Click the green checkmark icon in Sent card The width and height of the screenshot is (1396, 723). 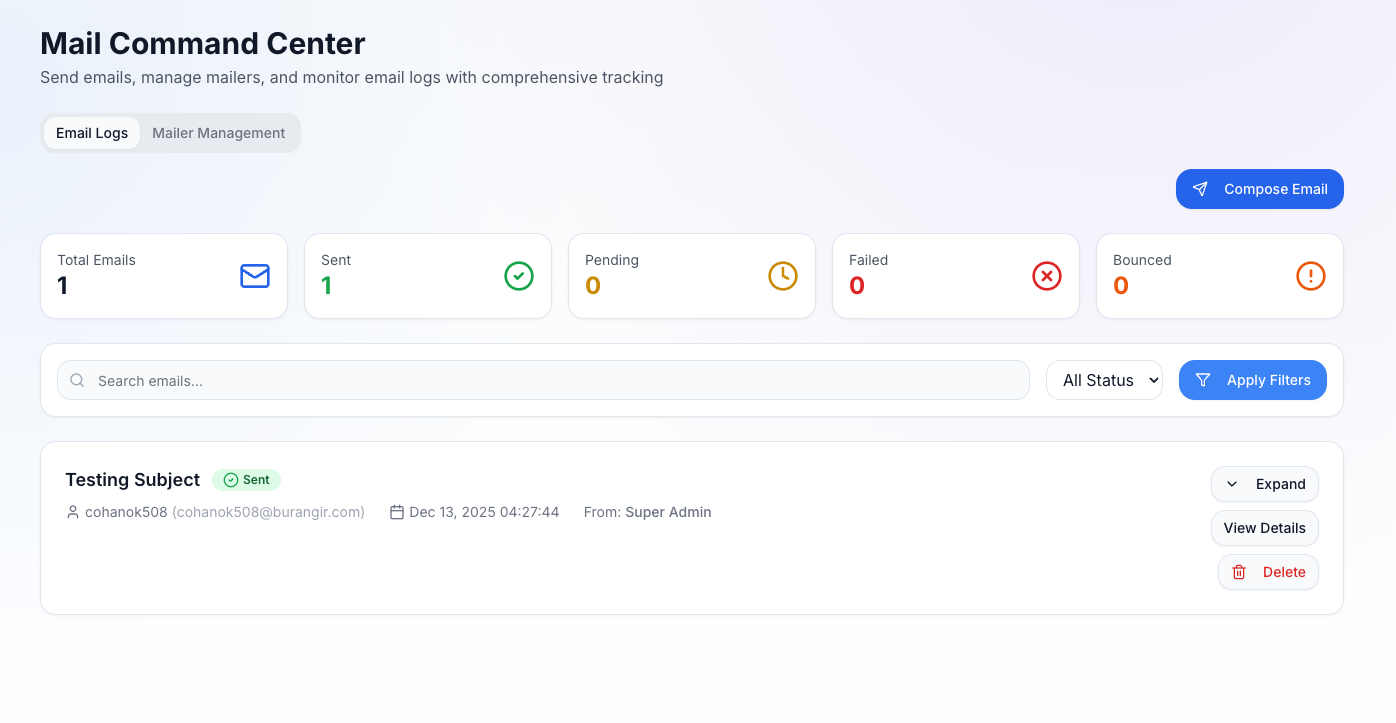click(519, 276)
